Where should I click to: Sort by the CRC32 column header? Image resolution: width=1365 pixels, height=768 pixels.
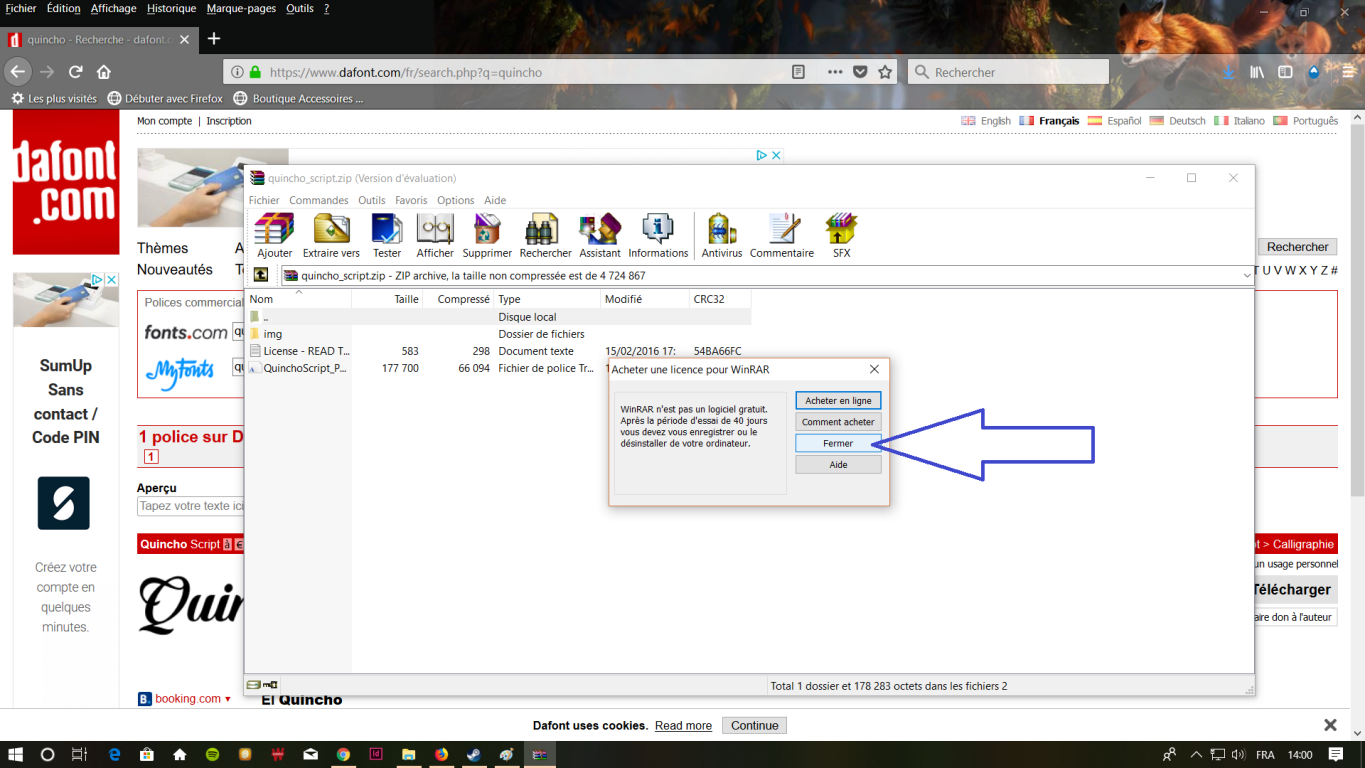720,299
